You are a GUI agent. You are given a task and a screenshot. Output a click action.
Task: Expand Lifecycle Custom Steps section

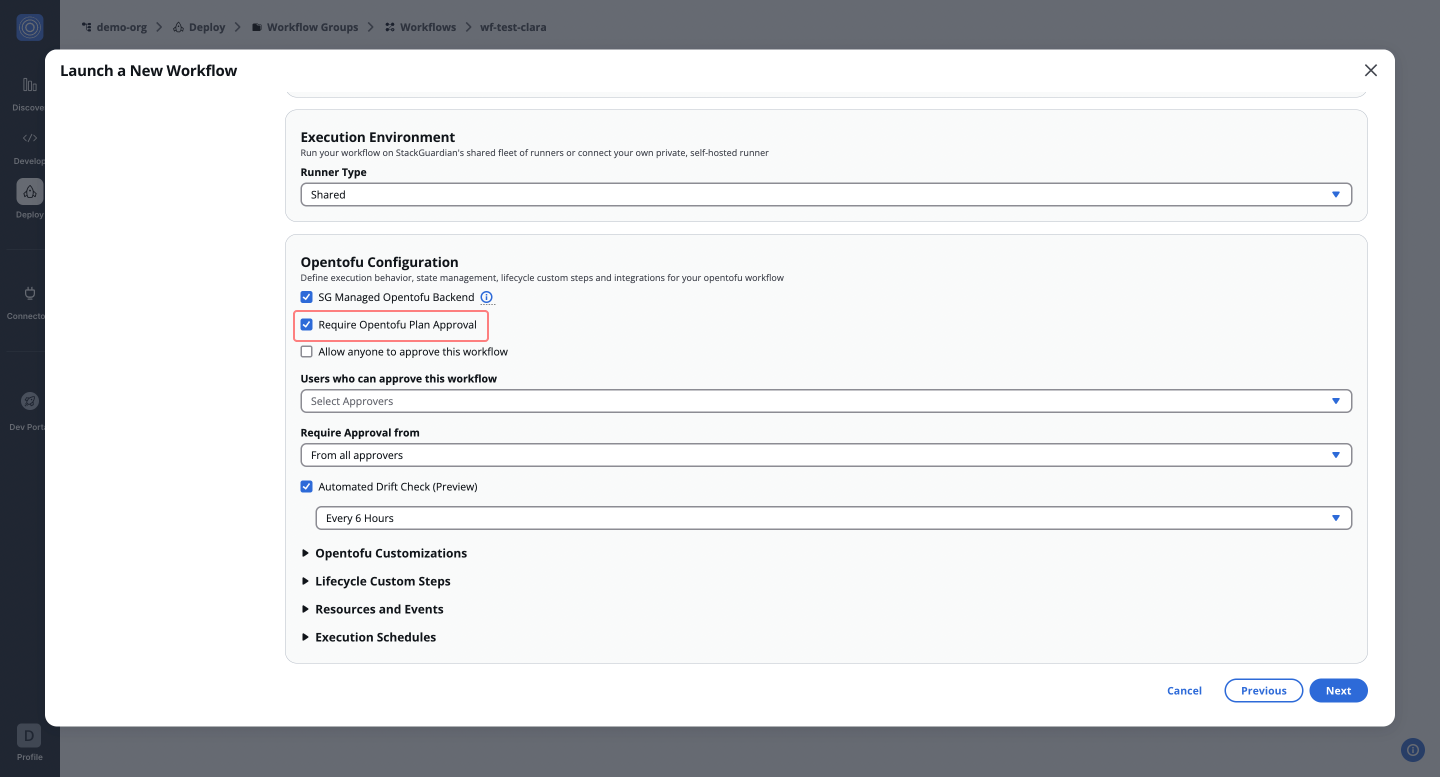(x=376, y=581)
